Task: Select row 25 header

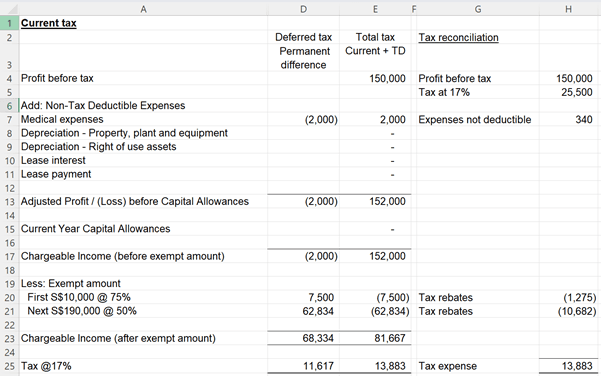Action: click(9, 366)
